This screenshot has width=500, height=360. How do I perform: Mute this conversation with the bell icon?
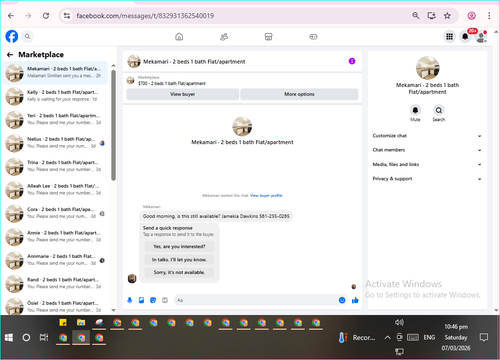pos(415,110)
